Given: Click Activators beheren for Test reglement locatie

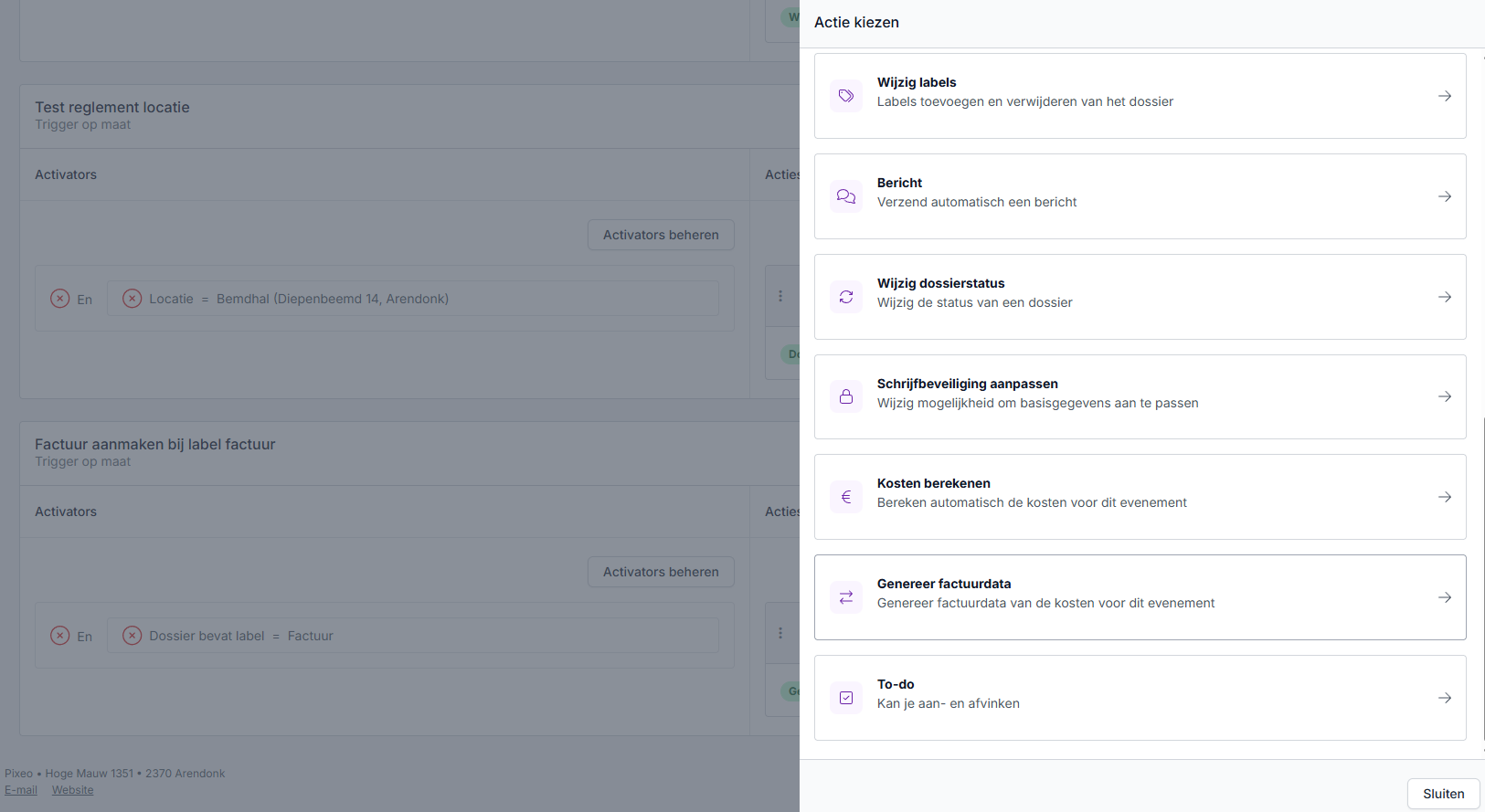Looking at the screenshot, I should (661, 235).
